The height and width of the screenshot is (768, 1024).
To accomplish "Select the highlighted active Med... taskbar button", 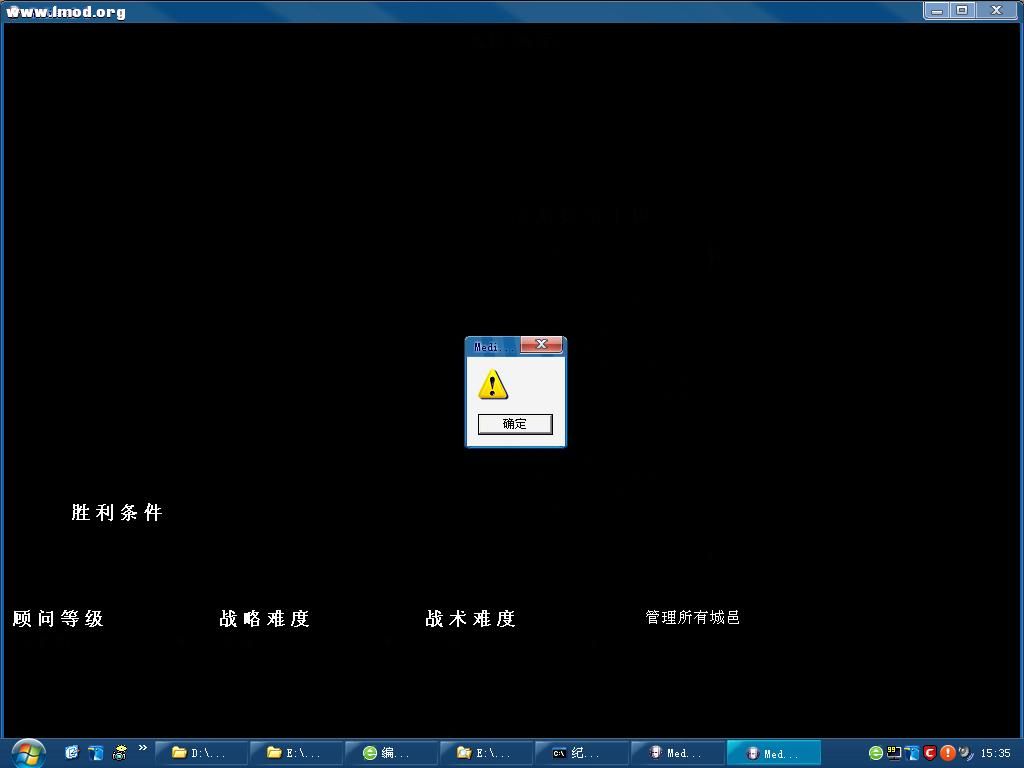I will pos(773,753).
